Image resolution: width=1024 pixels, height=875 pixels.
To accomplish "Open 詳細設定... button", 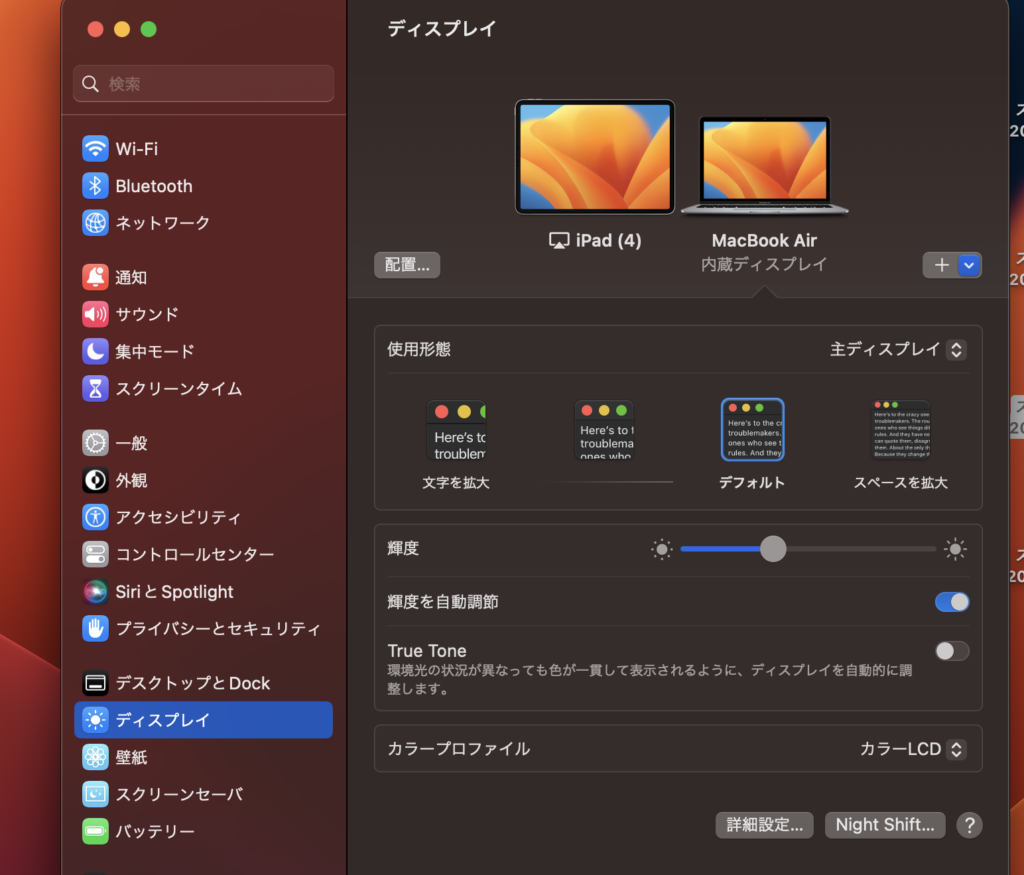I will tap(765, 825).
